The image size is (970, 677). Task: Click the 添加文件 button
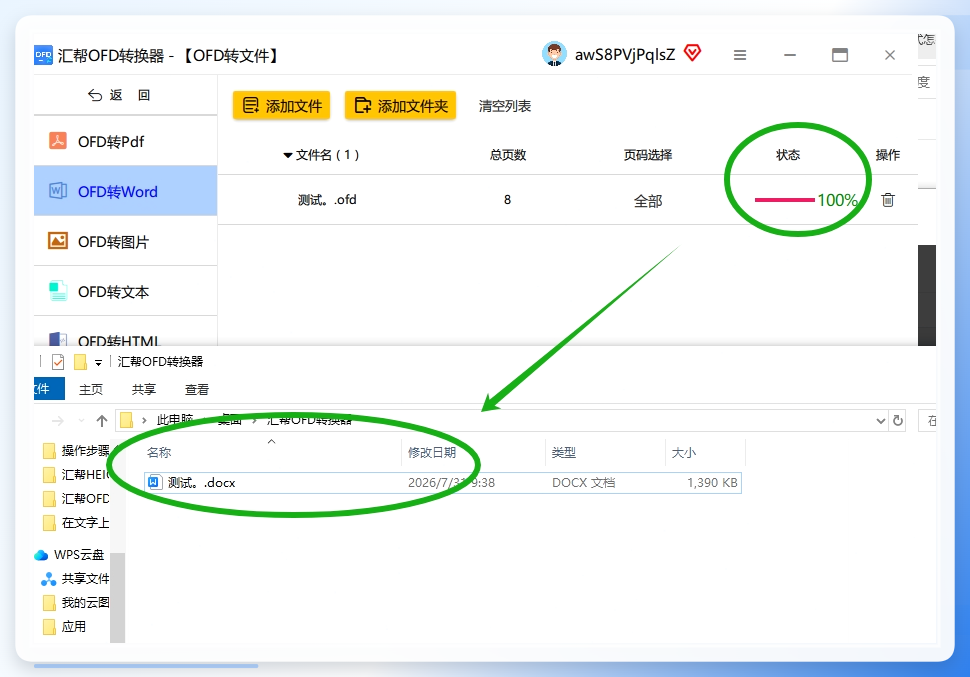coord(281,106)
